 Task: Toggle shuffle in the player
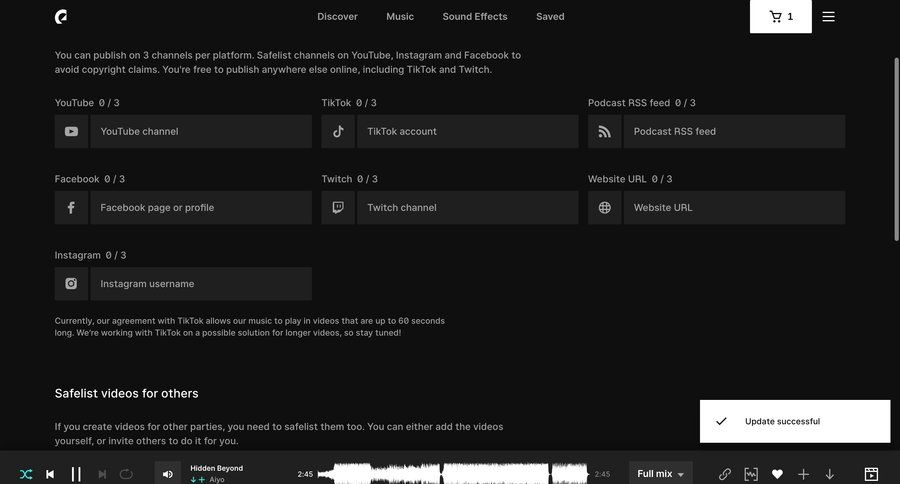point(26,474)
